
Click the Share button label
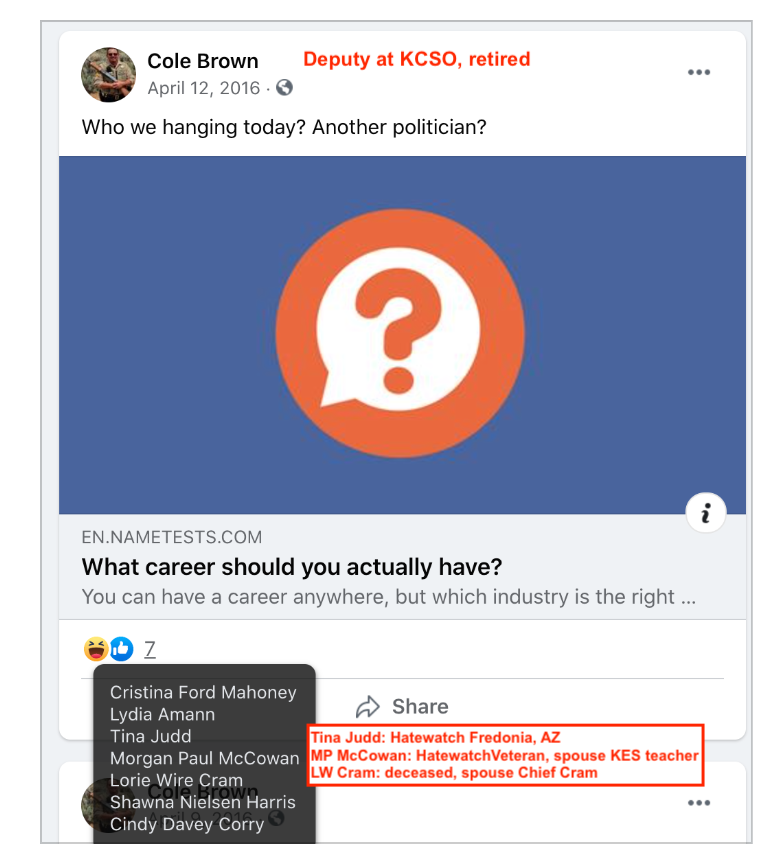pyautogui.click(x=419, y=707)
